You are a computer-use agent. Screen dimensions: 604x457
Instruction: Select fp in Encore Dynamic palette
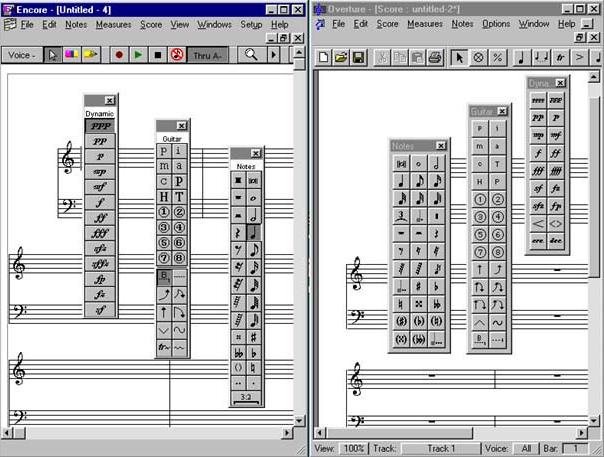[100, 279]
